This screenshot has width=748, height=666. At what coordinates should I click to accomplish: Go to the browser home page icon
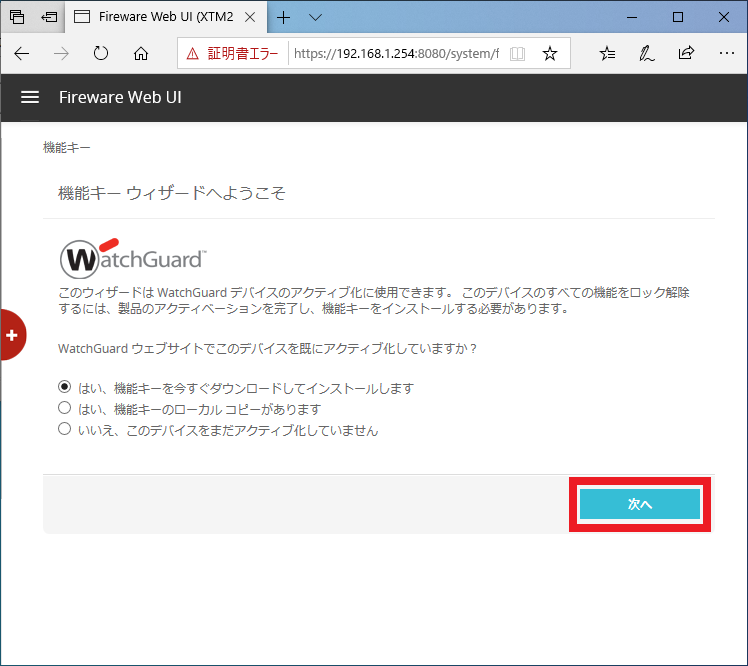pyautogui.click(x=141, y=53)
